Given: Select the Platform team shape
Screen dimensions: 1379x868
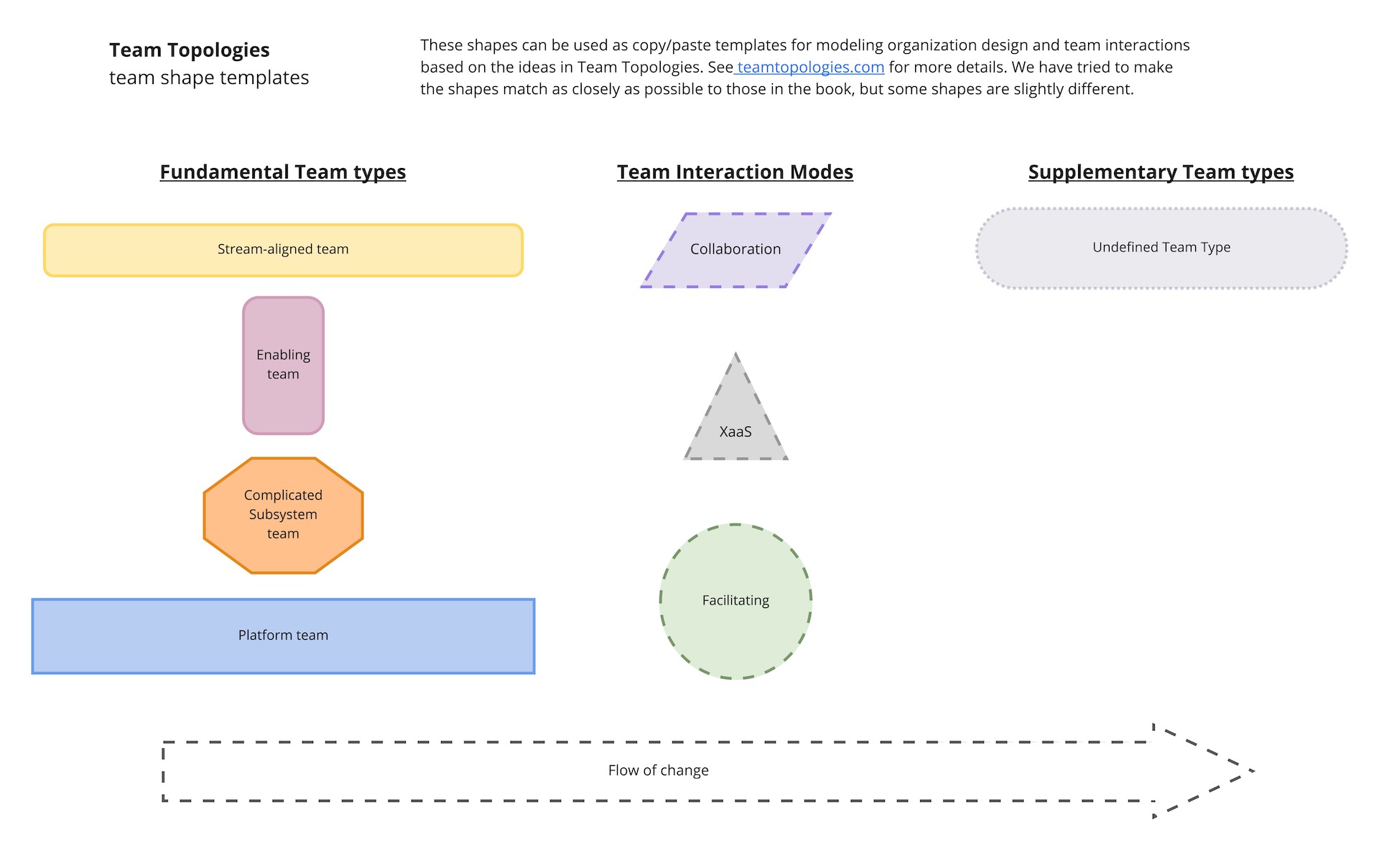Looking at the screenshot, I should [x=285, y=635].
